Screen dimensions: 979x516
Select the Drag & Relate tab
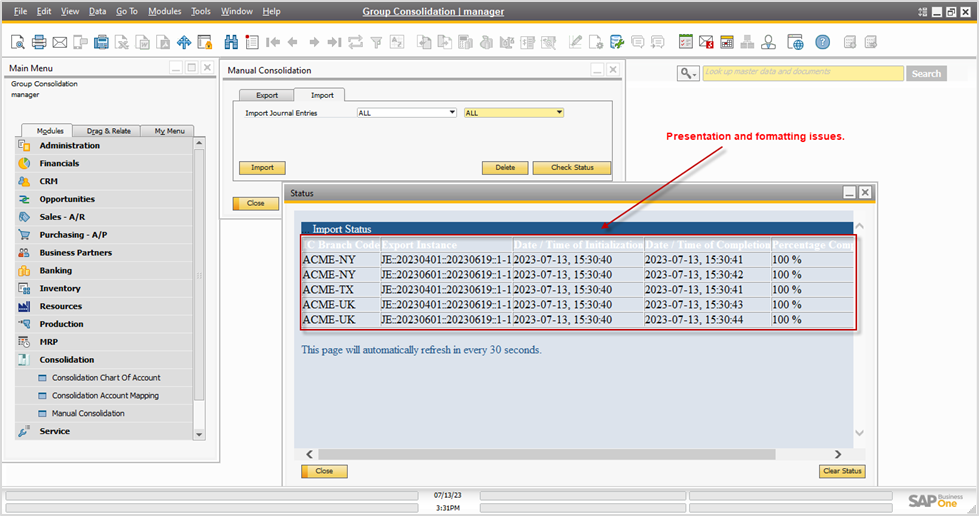coord(108,131)
